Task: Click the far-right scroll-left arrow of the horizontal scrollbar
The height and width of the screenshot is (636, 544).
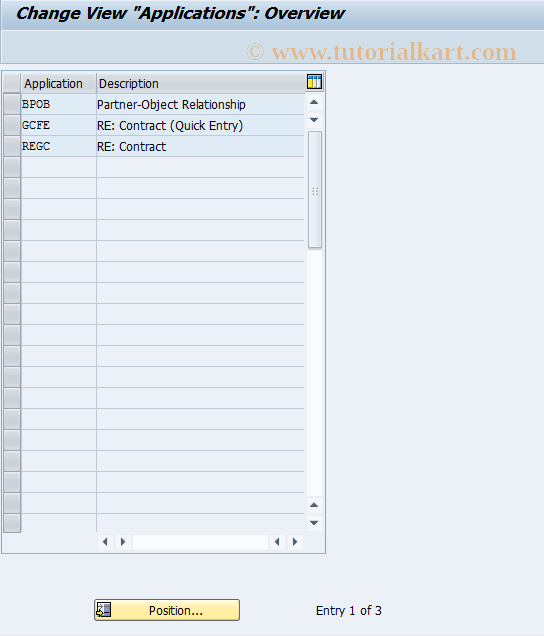Action: coord(277,542)
